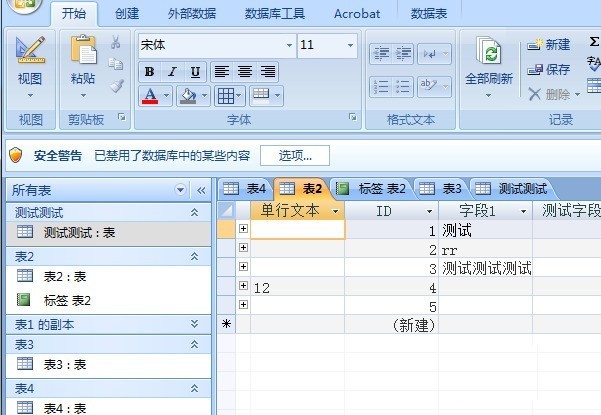Click the text direction icon
This screenshot has width=601, height=415.
point(430,54)
